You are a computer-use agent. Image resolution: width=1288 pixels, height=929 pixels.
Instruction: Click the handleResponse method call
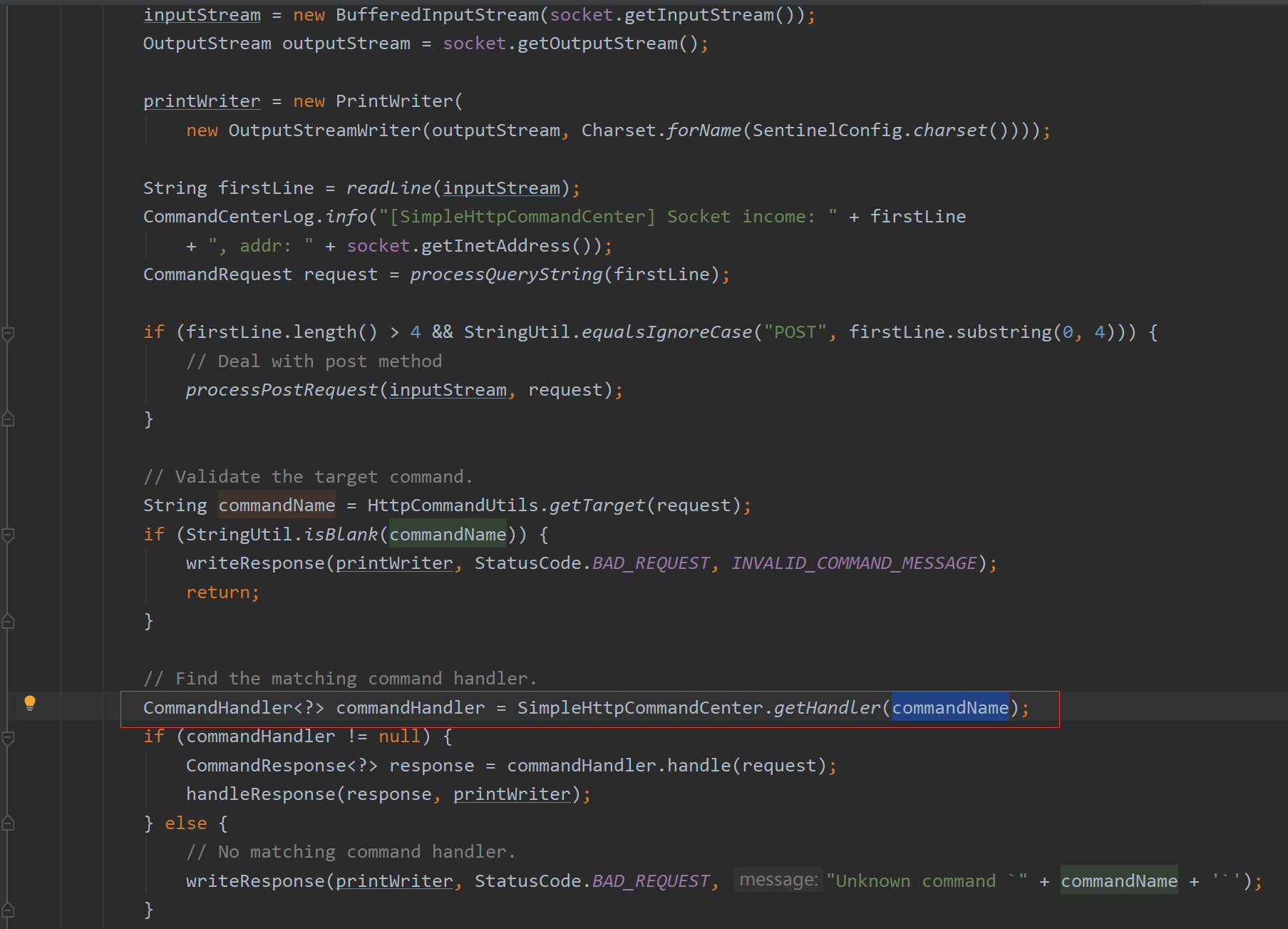[261, 794]
